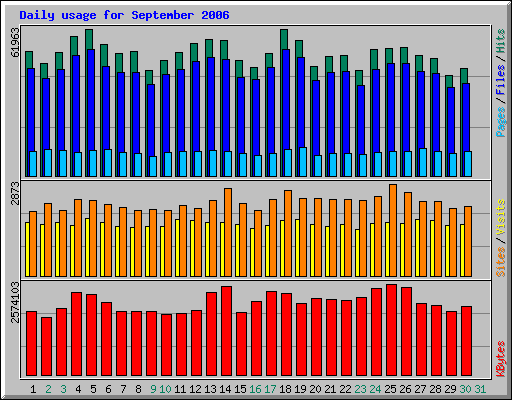Click day label 29 on the axis

[450, 389]
